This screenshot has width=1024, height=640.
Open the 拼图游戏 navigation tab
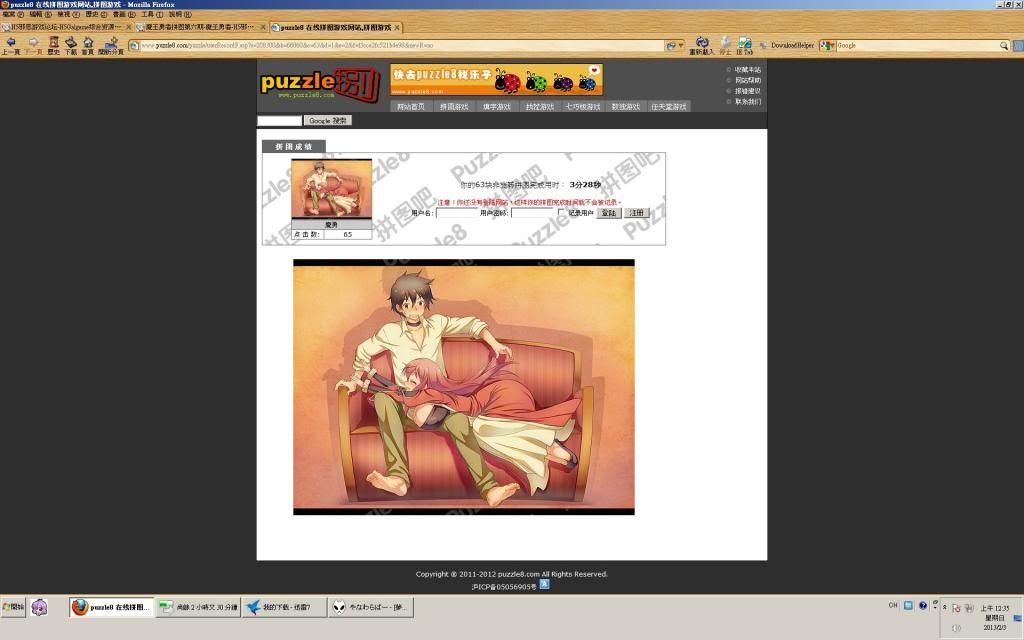(454, 106)
